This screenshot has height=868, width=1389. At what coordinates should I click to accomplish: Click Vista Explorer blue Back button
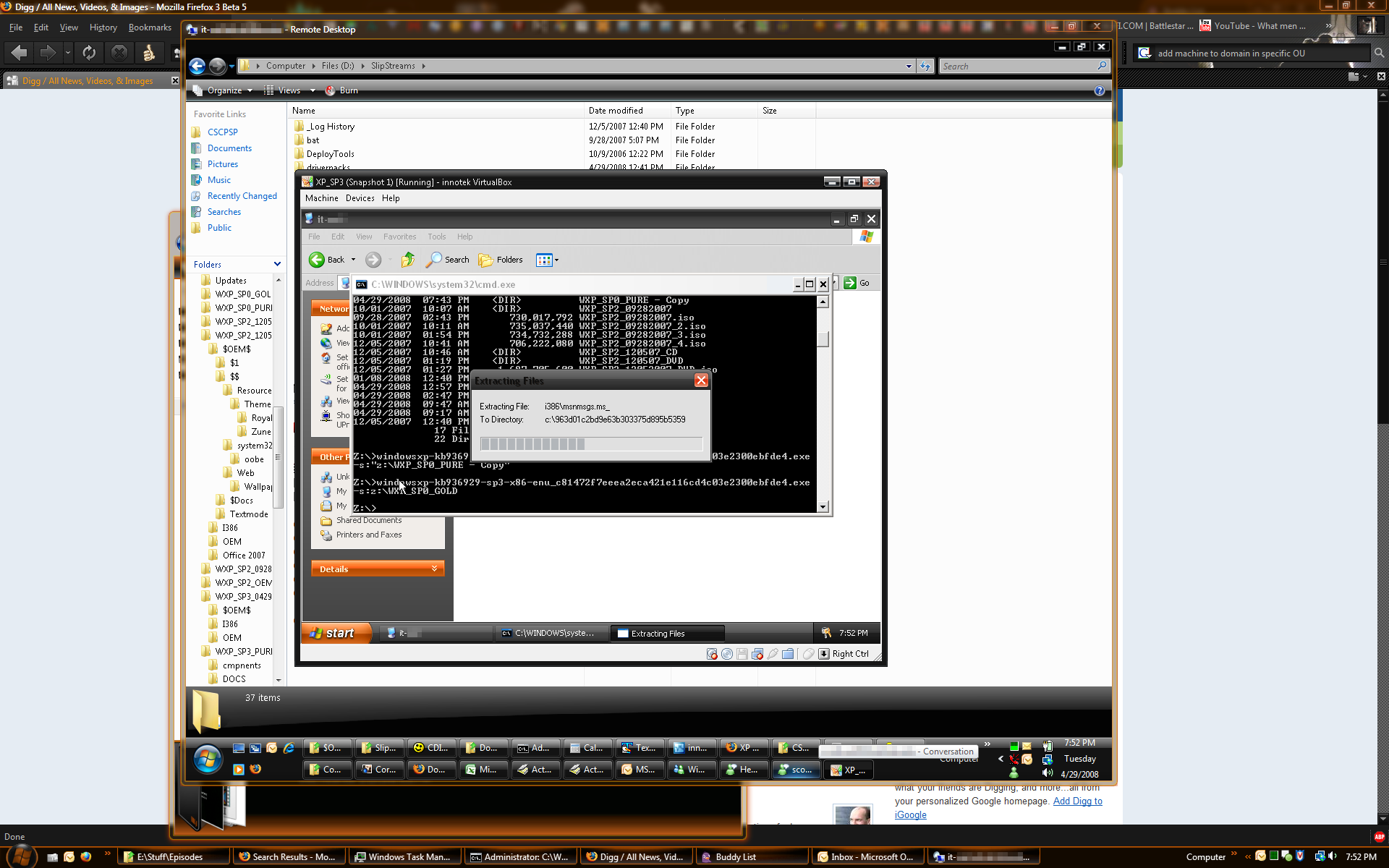(197, 66)
